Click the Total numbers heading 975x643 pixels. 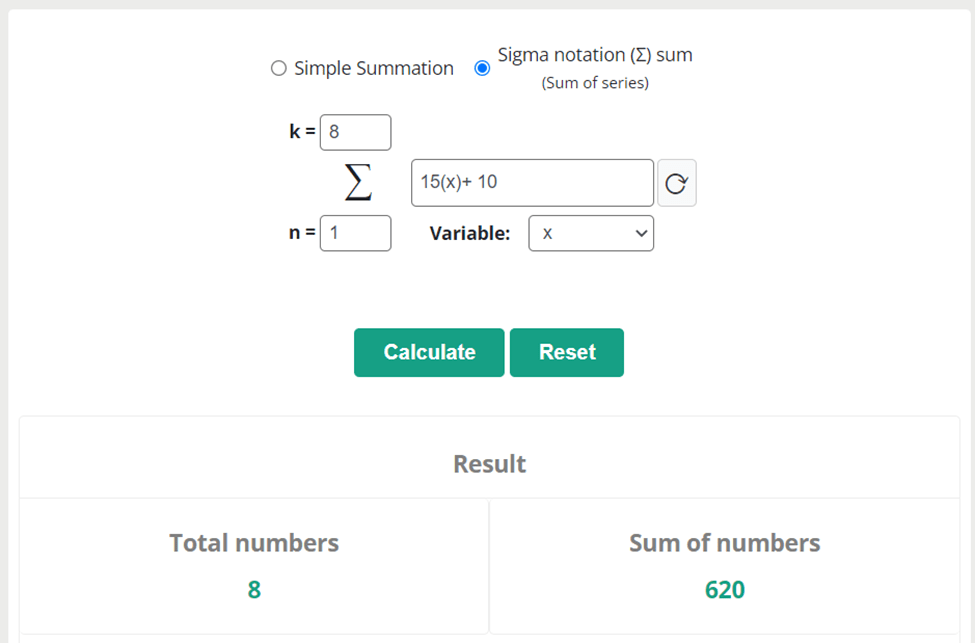pos(254,543)
